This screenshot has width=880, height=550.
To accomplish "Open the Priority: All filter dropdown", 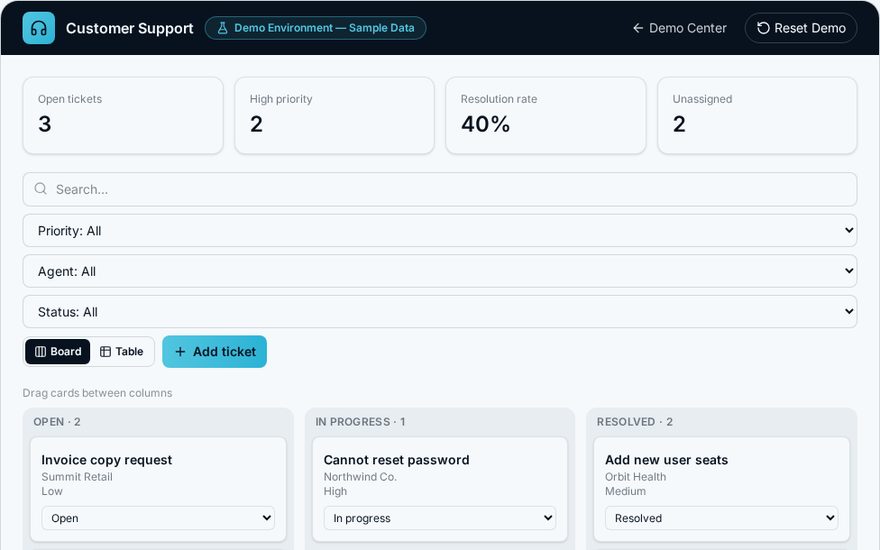I will pos(439,230).
